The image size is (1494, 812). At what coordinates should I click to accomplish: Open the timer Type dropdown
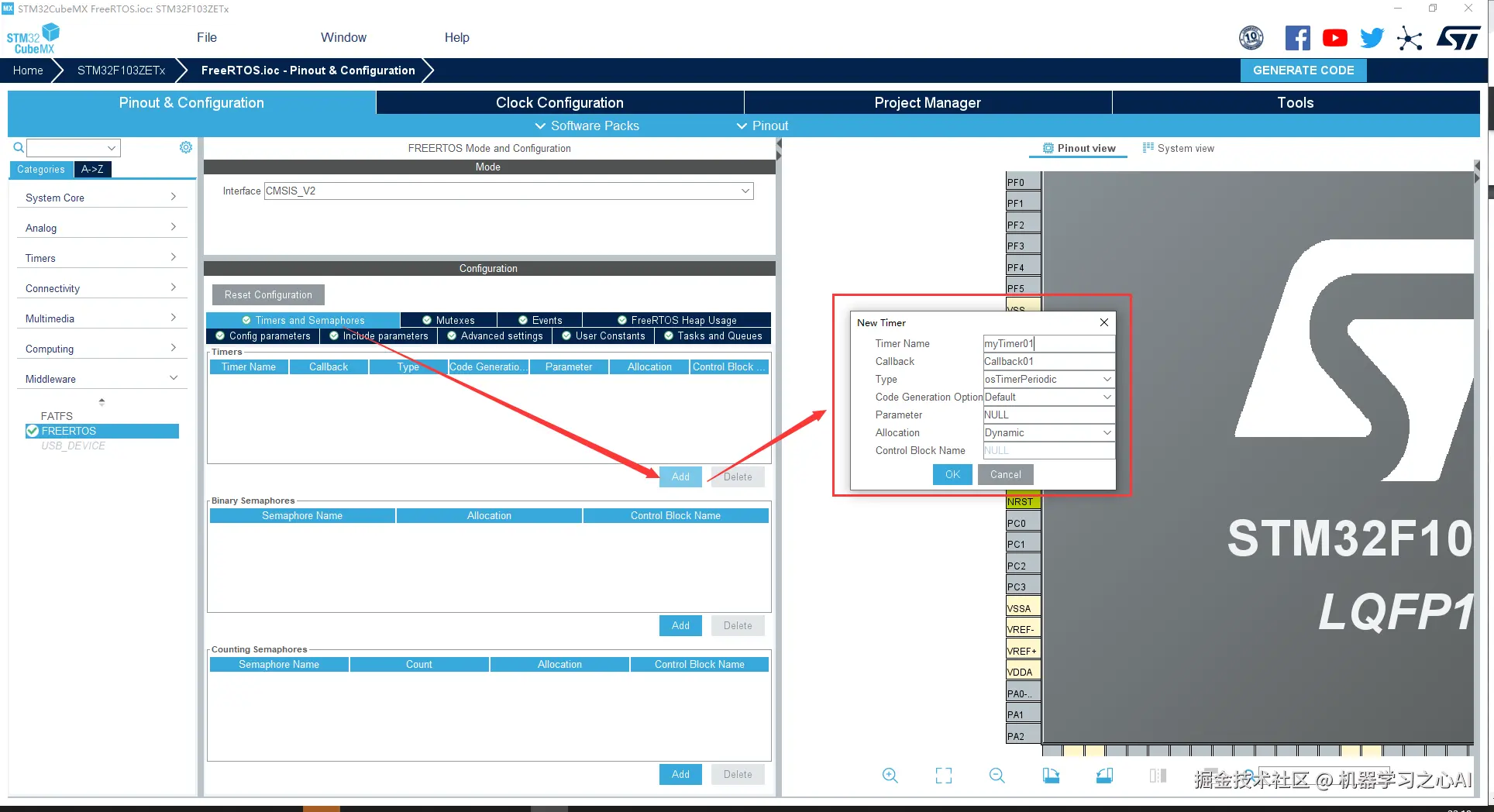click(1048, 379)
